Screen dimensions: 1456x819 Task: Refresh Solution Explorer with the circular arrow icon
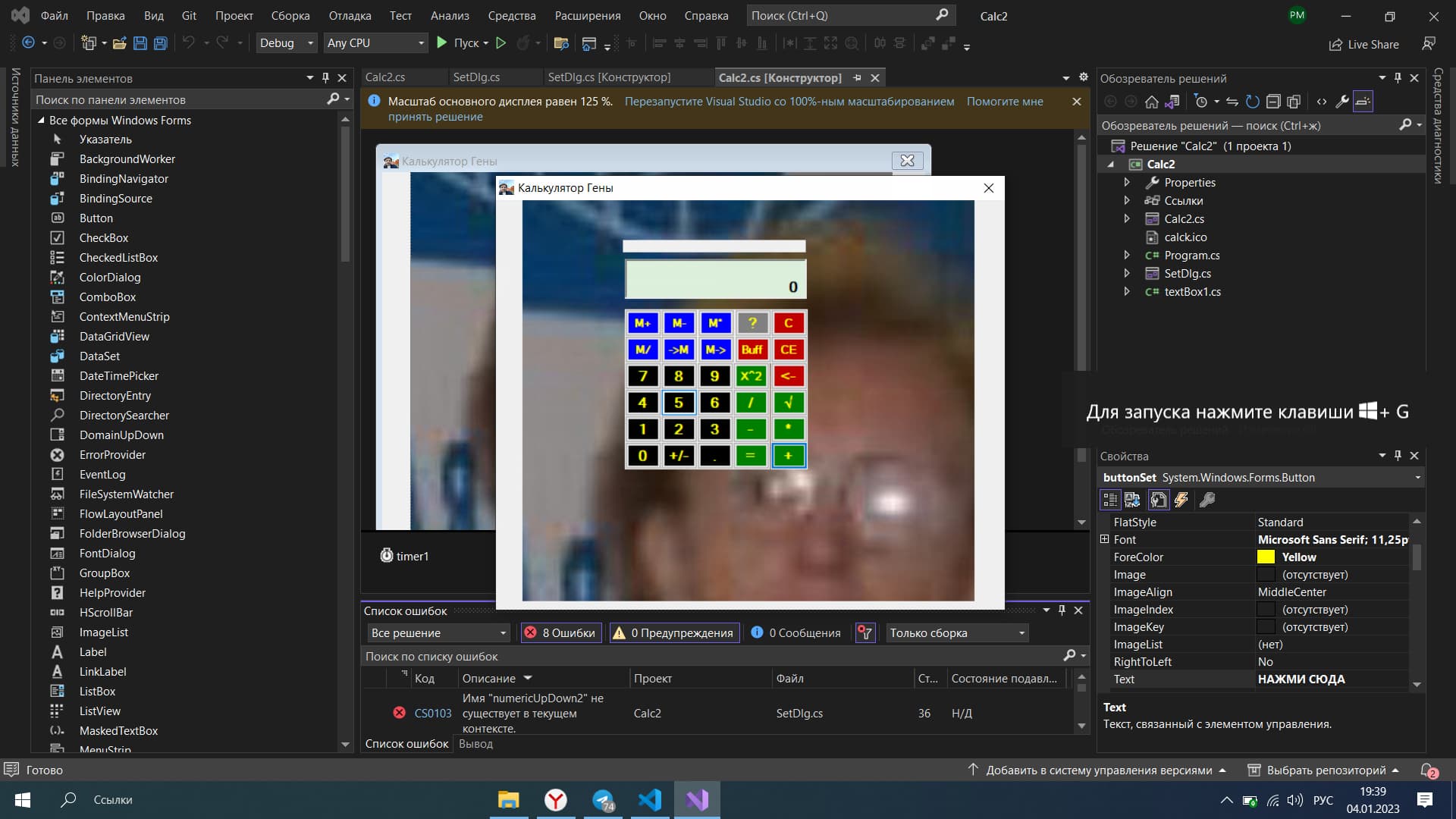1253,102
